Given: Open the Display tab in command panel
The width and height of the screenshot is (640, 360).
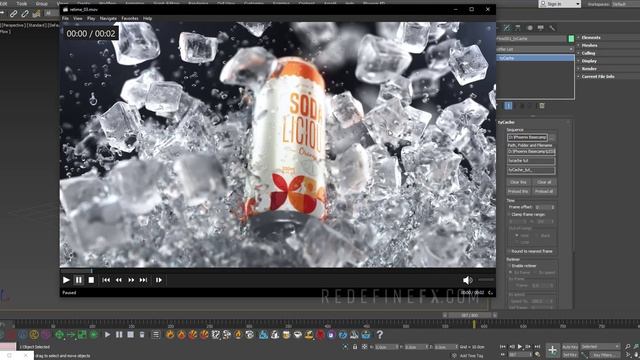Looking at the screenshot, I should coord(541,28).
